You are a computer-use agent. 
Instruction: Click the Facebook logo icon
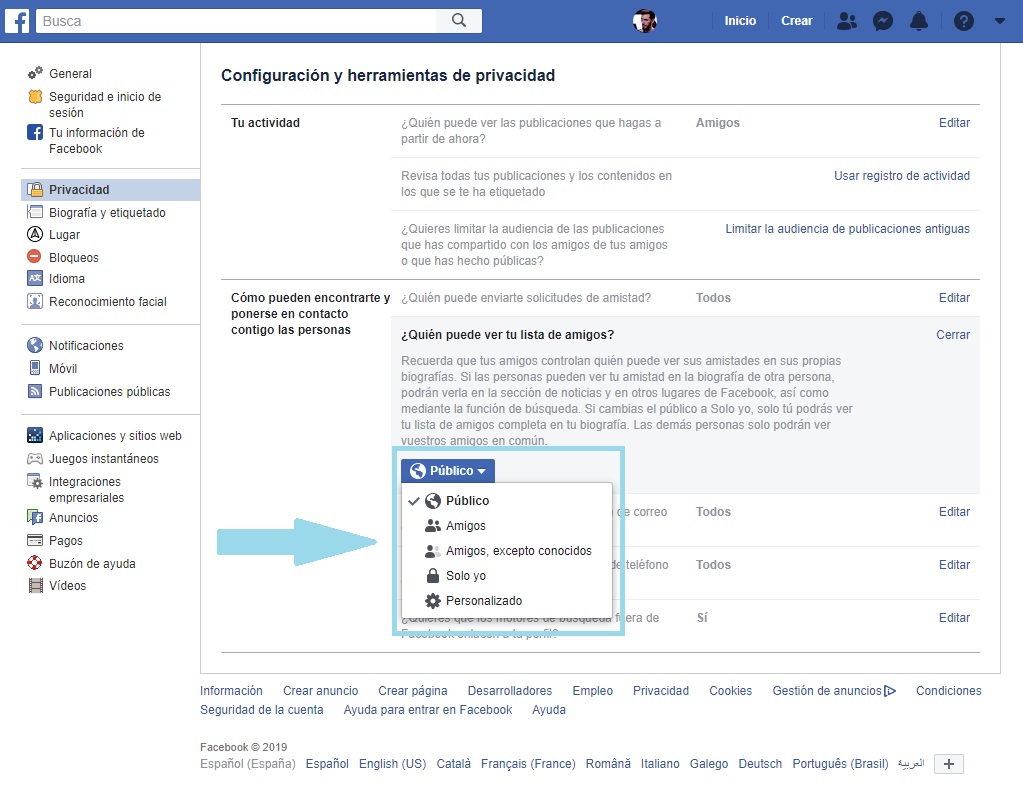(x=17, y=21)
